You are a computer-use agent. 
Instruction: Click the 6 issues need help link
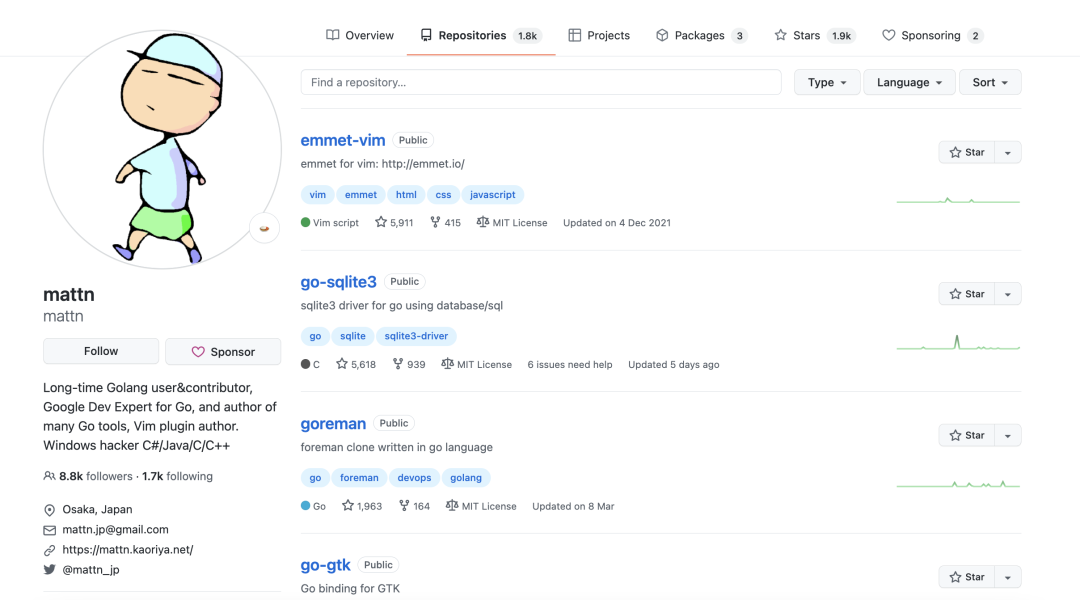click(570, 364)
